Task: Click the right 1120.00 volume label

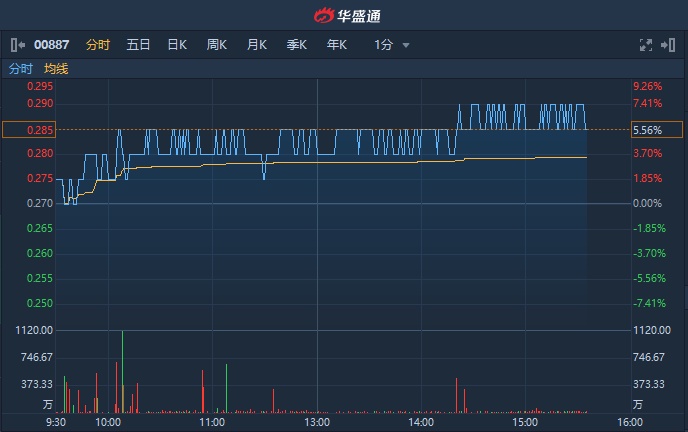Action: point(652,330)
